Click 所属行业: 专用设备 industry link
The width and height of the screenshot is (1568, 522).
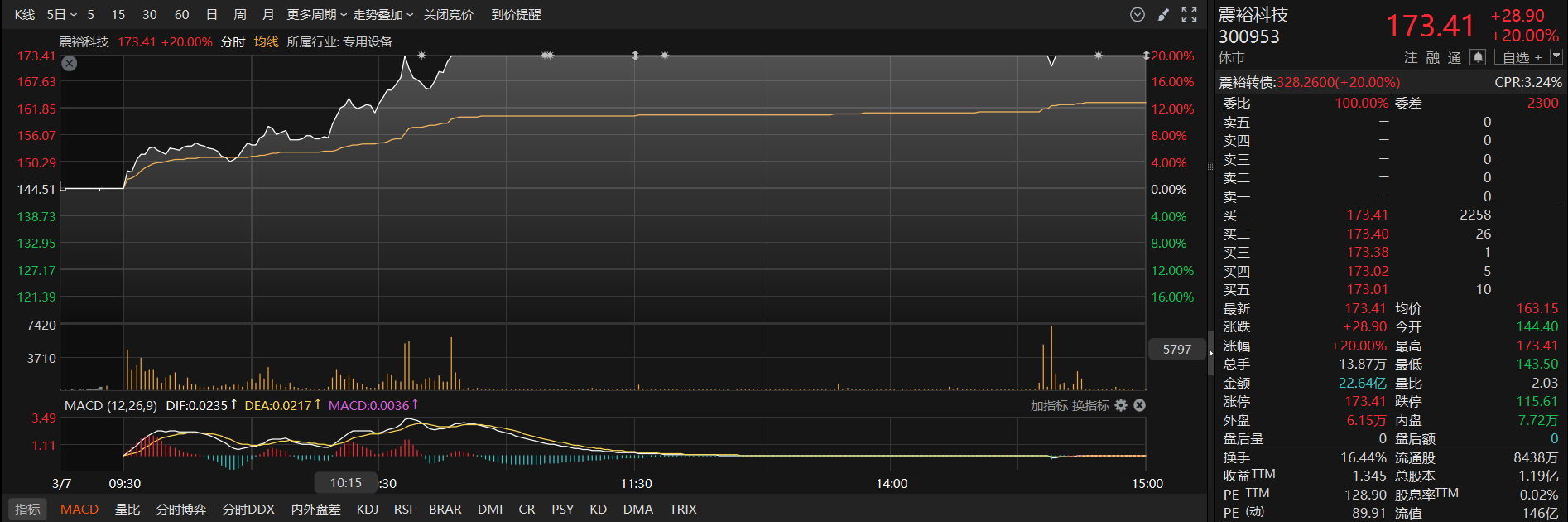339,41
